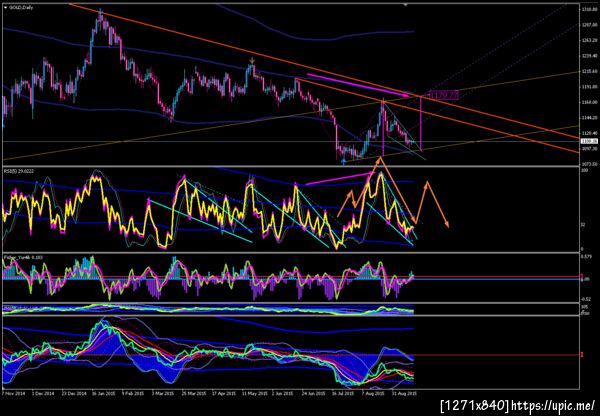
Task: Click the 1168.00 price scale label
Action: click(x=591, y=102)
